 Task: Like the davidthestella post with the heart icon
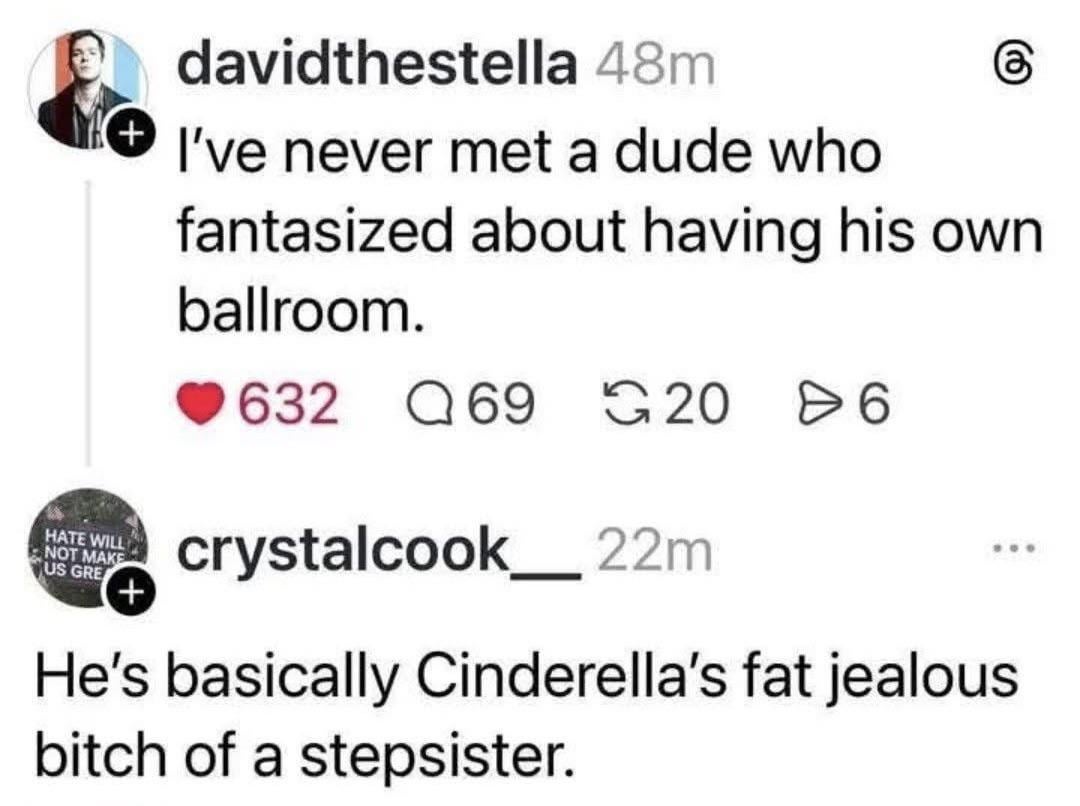tap(203, 405)
